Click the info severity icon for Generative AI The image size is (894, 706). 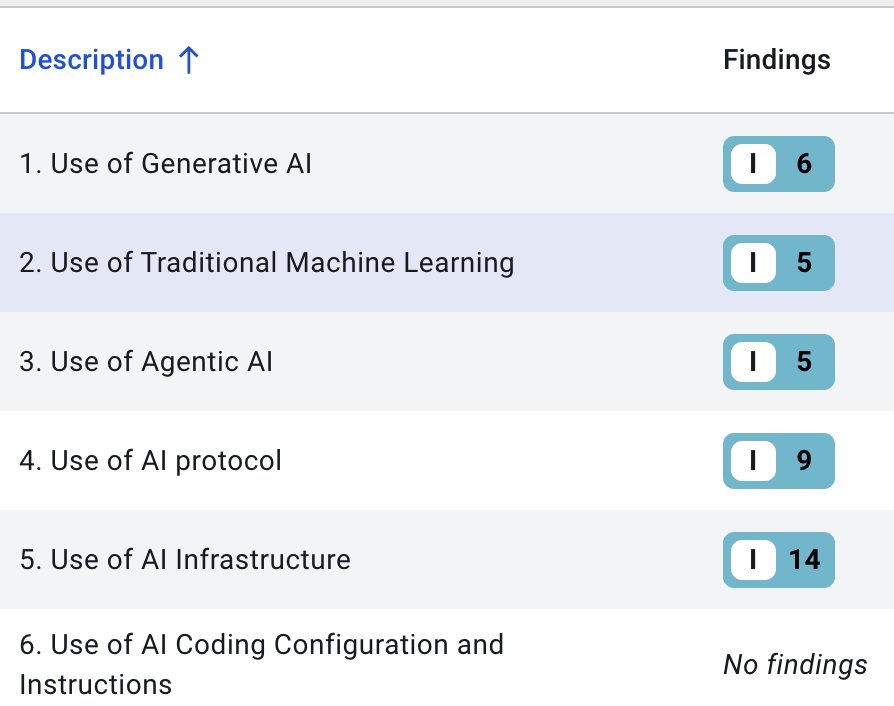pos(753,164)
